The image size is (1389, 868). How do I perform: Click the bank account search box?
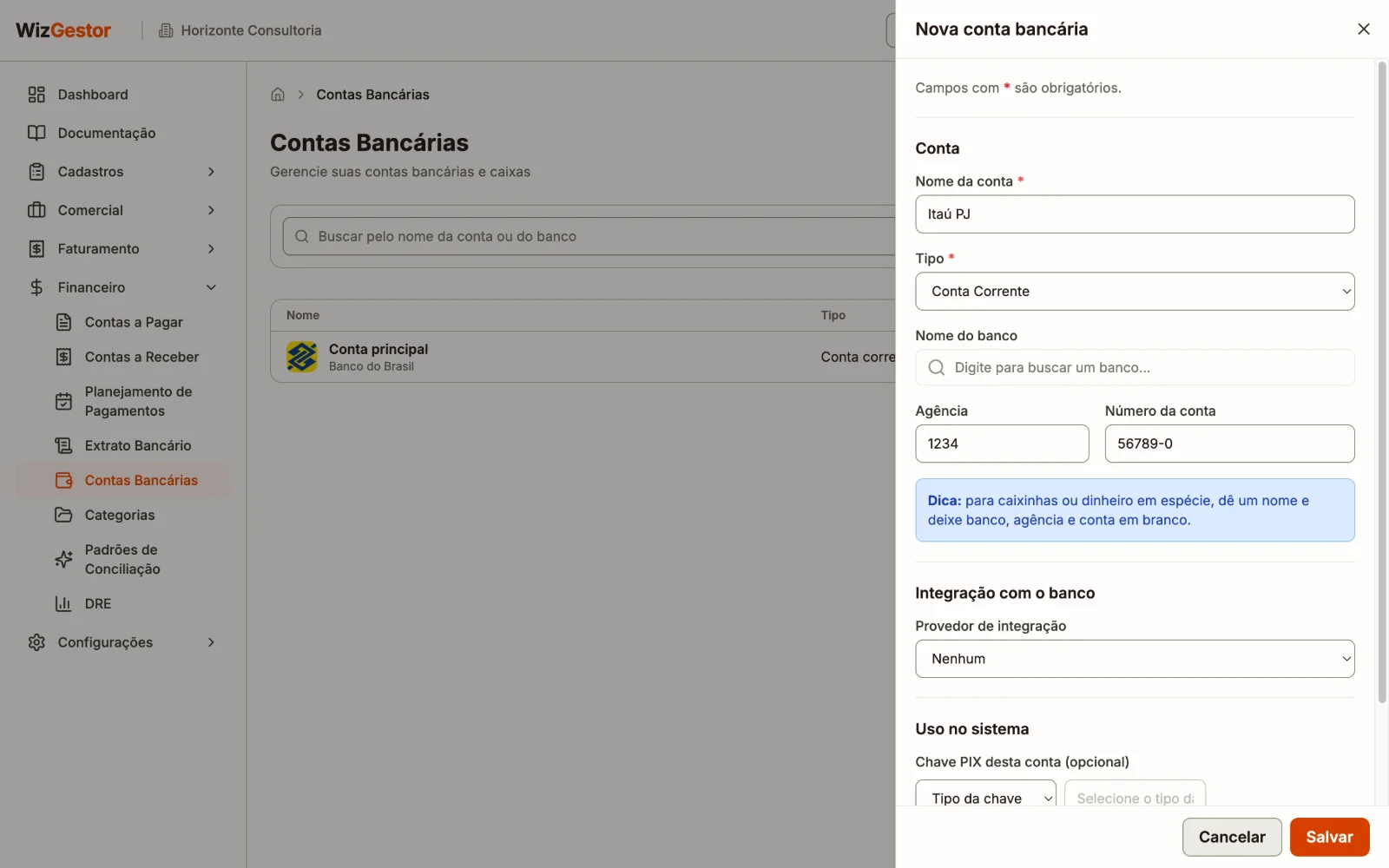[x=589, y=236]
